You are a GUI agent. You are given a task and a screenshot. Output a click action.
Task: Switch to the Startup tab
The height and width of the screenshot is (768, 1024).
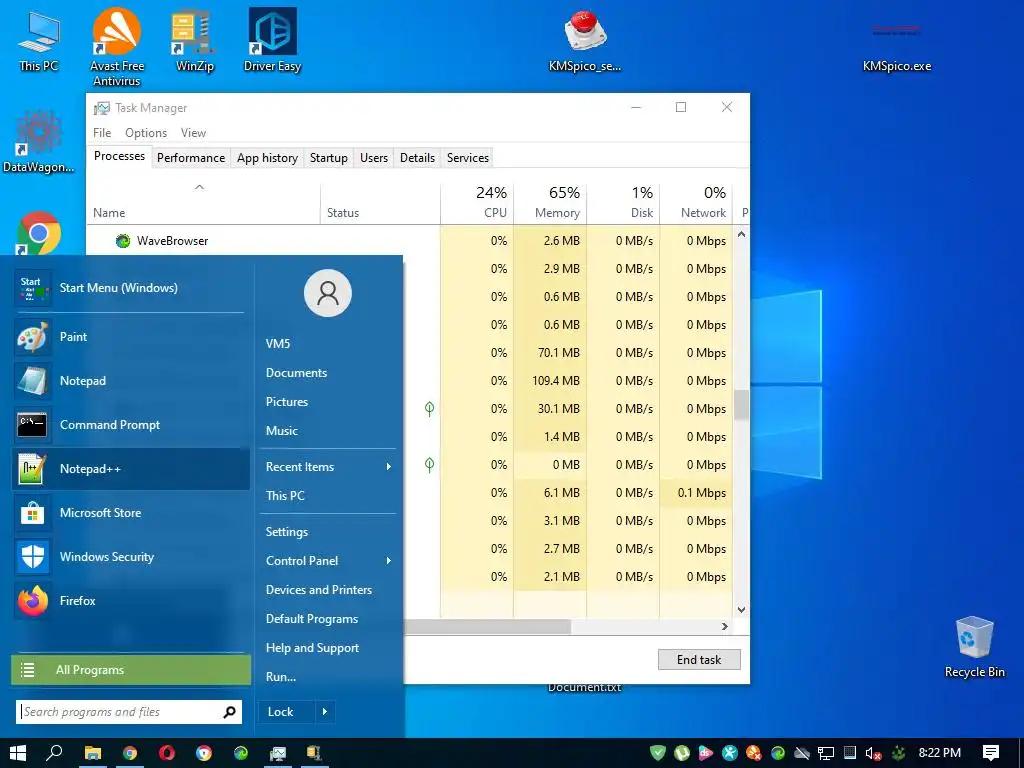click(328, 158)
